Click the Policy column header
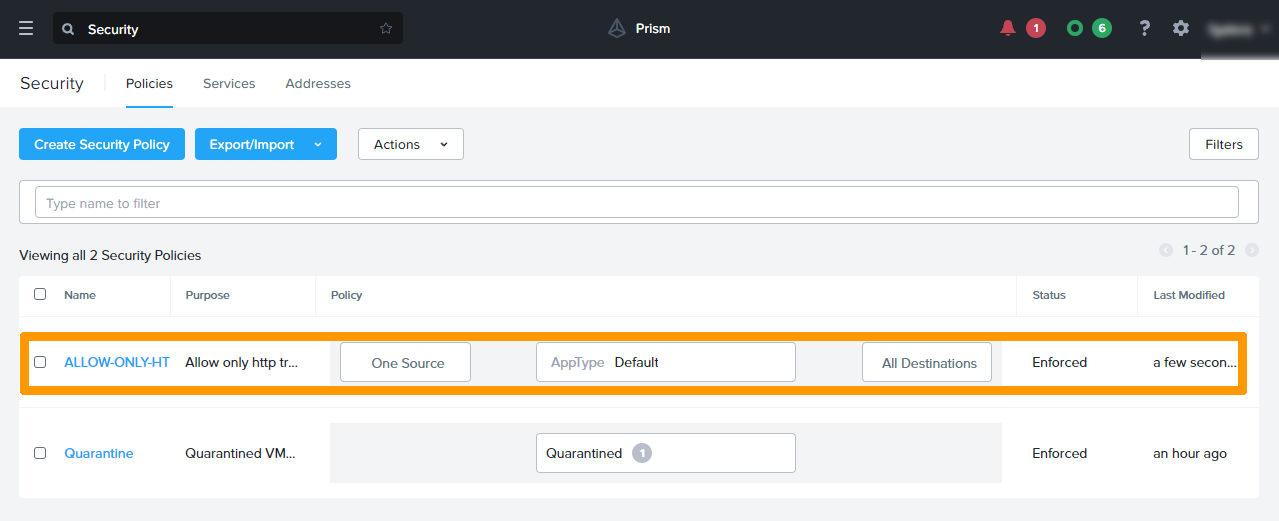 click(346, 295)
